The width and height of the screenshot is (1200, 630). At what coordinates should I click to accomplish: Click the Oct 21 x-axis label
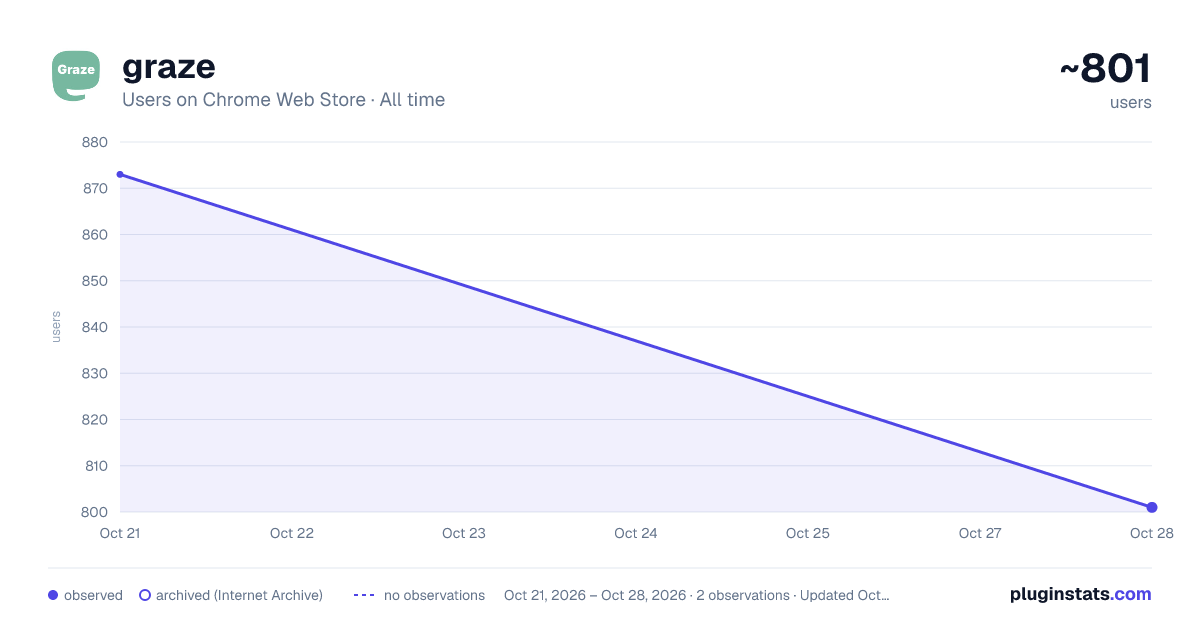[x=120, y=533]
